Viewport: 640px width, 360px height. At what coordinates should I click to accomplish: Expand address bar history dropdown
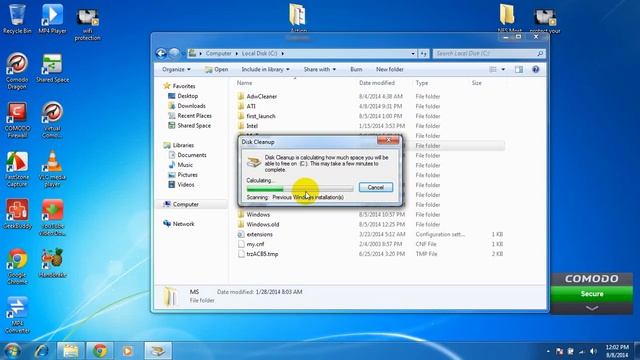(x=413, y=53)
